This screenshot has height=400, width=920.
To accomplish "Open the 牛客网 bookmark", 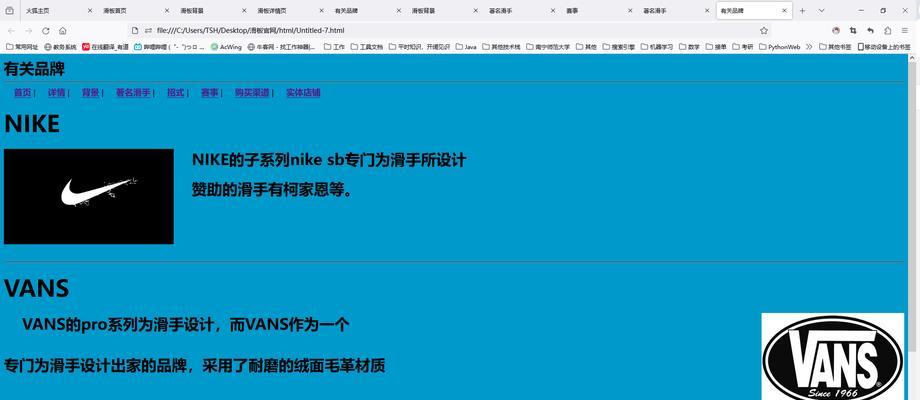I will 282,47.
